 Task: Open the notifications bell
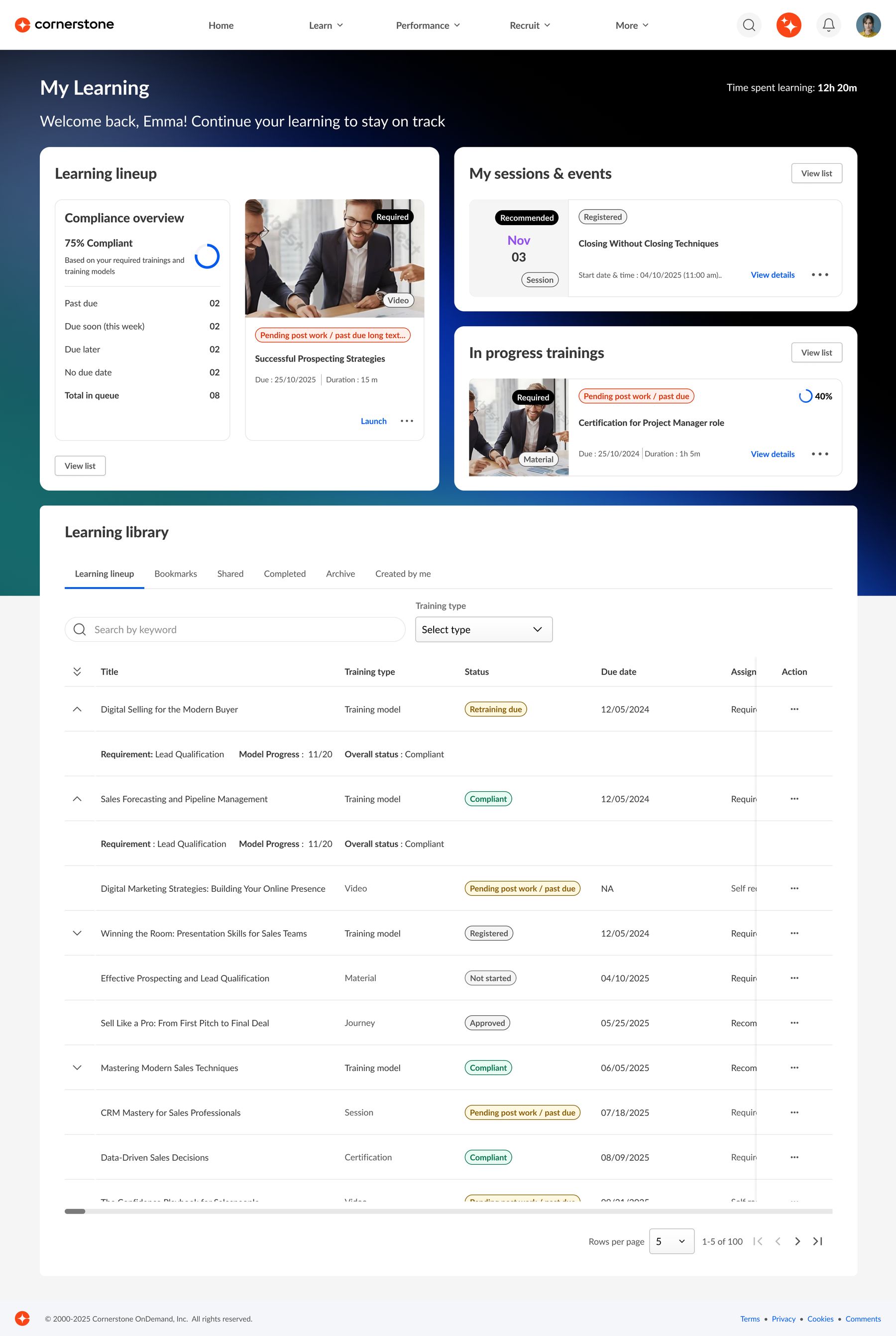click(x=829, y=25)
